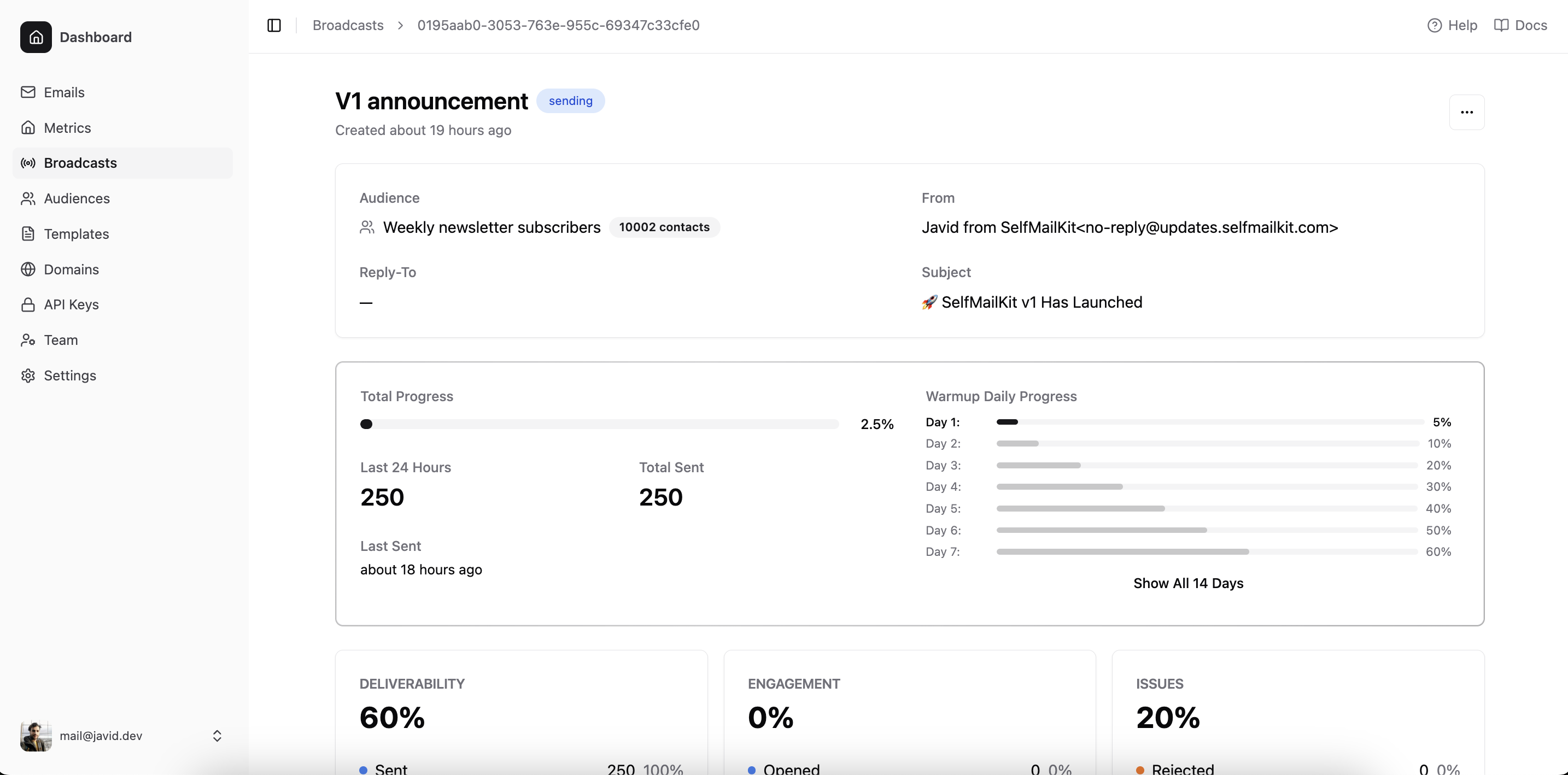Click the 2.5% total progress value

[877, 424]
